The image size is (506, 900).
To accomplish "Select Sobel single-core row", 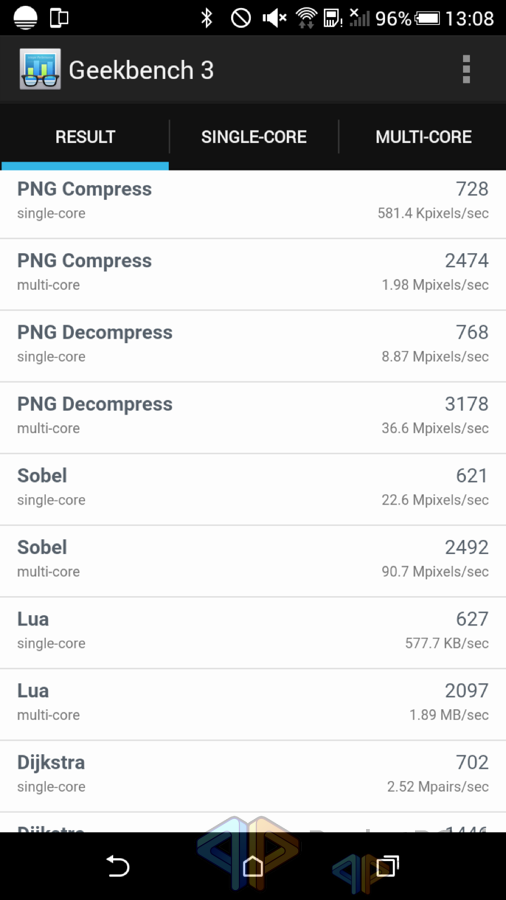I will 253,490.
